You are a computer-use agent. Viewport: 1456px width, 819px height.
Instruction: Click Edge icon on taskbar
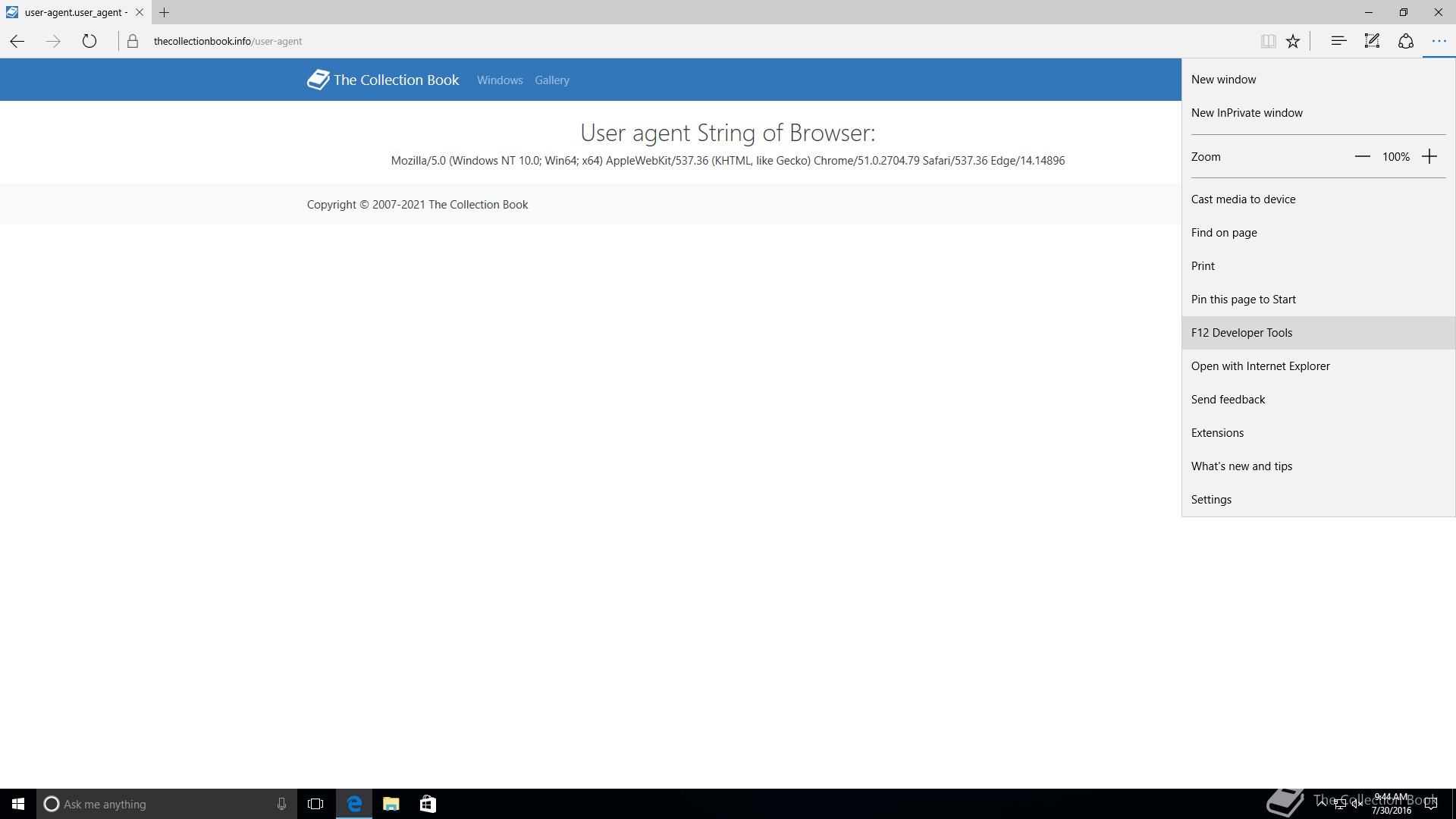click(354, 804)
